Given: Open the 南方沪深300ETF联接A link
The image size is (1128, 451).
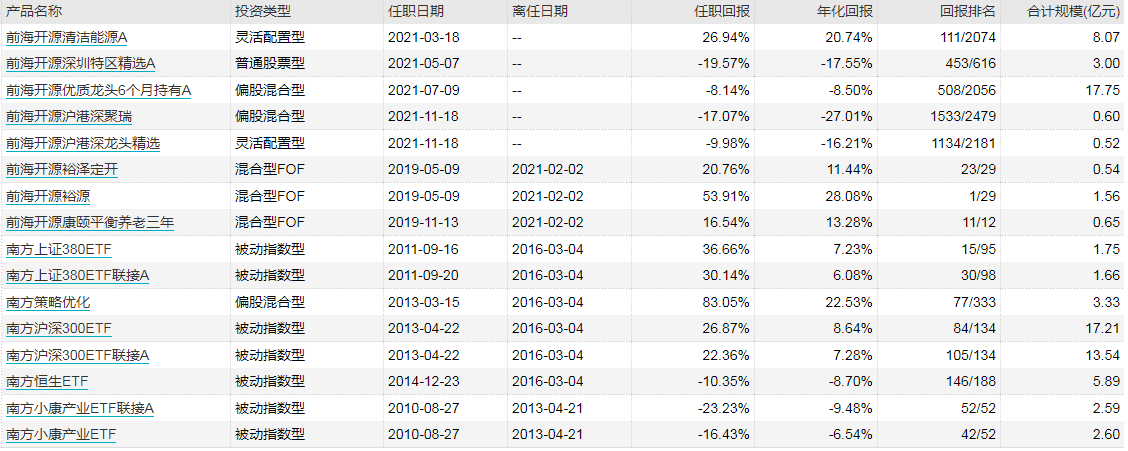Looking at the screenshot, I should 77,355.
